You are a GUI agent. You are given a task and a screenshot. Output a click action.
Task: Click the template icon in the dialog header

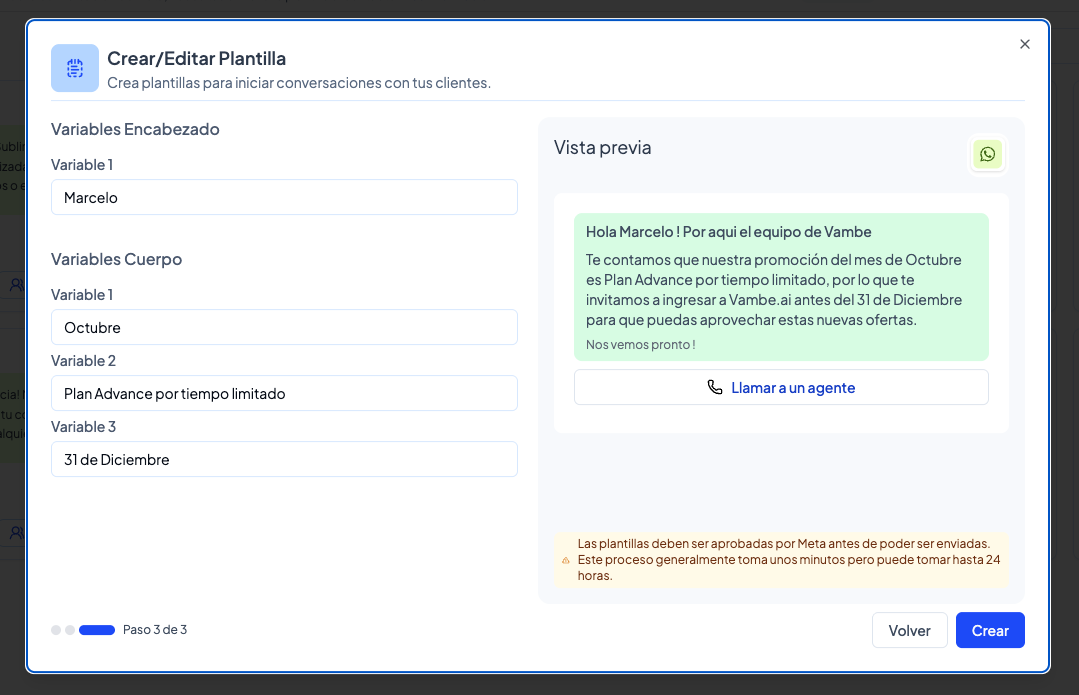pyautogui.click(x=75, y=68)
